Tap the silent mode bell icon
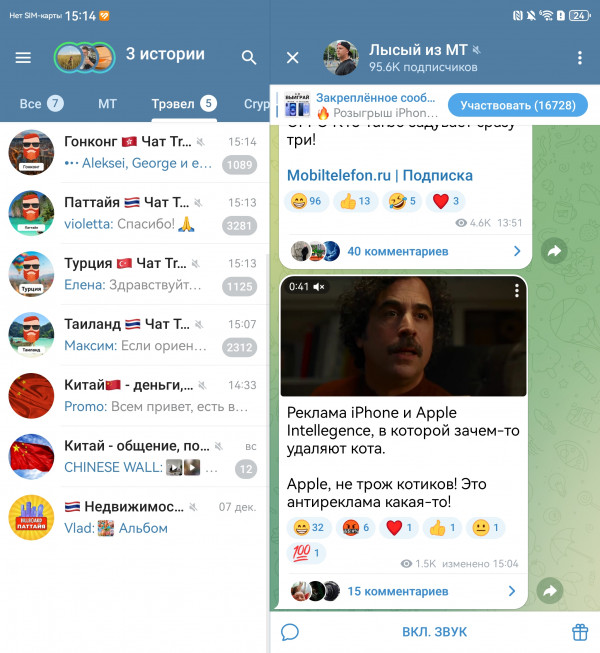Viewport: 600px width, 653px height. tap(531, 16)
